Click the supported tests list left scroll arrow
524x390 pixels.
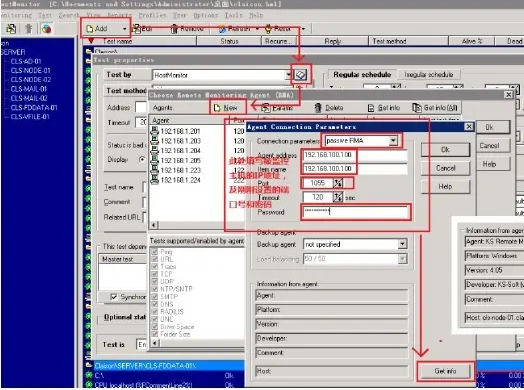point(154,343)
